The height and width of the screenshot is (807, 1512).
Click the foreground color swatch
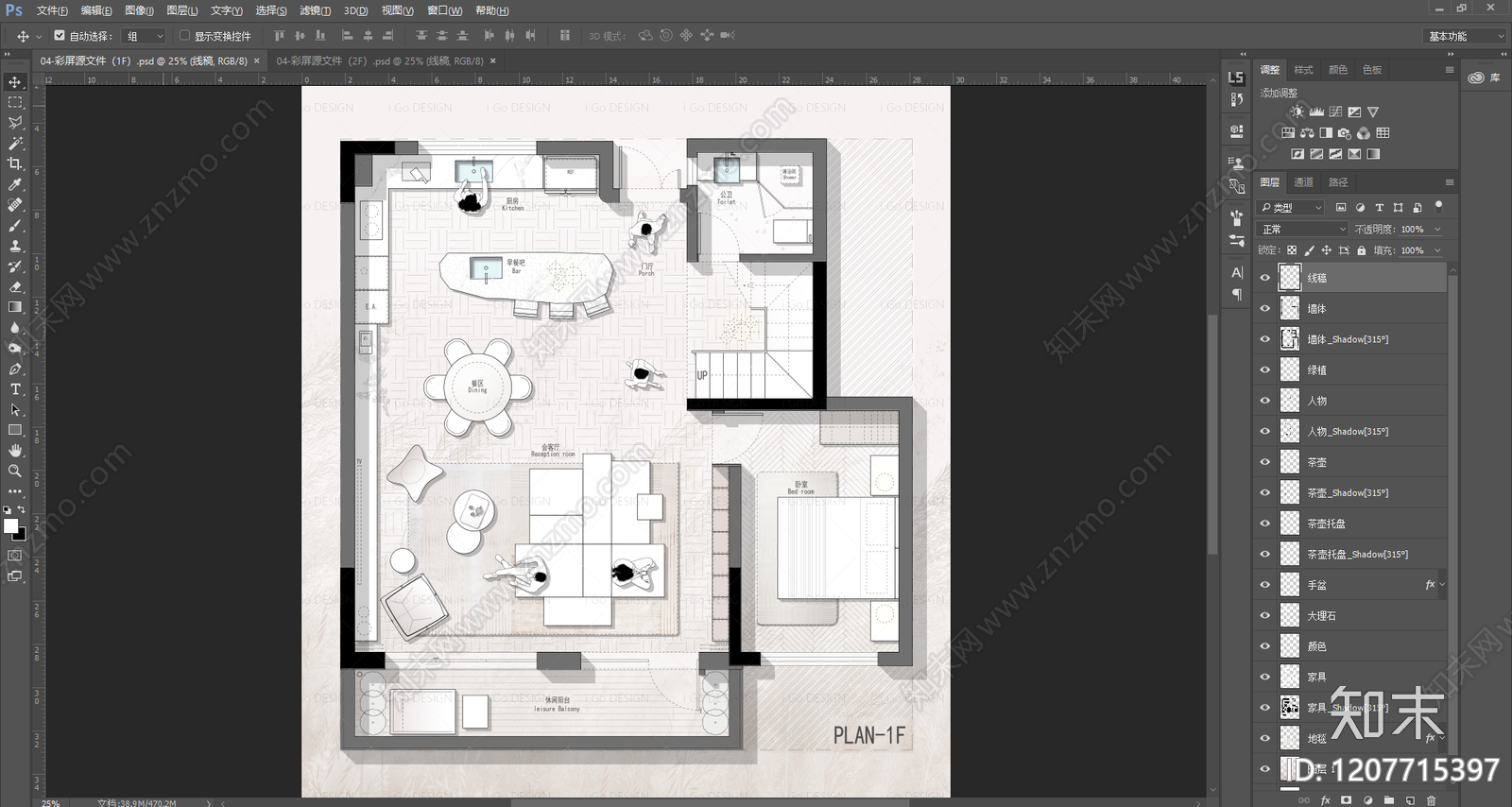click(10, 525)
